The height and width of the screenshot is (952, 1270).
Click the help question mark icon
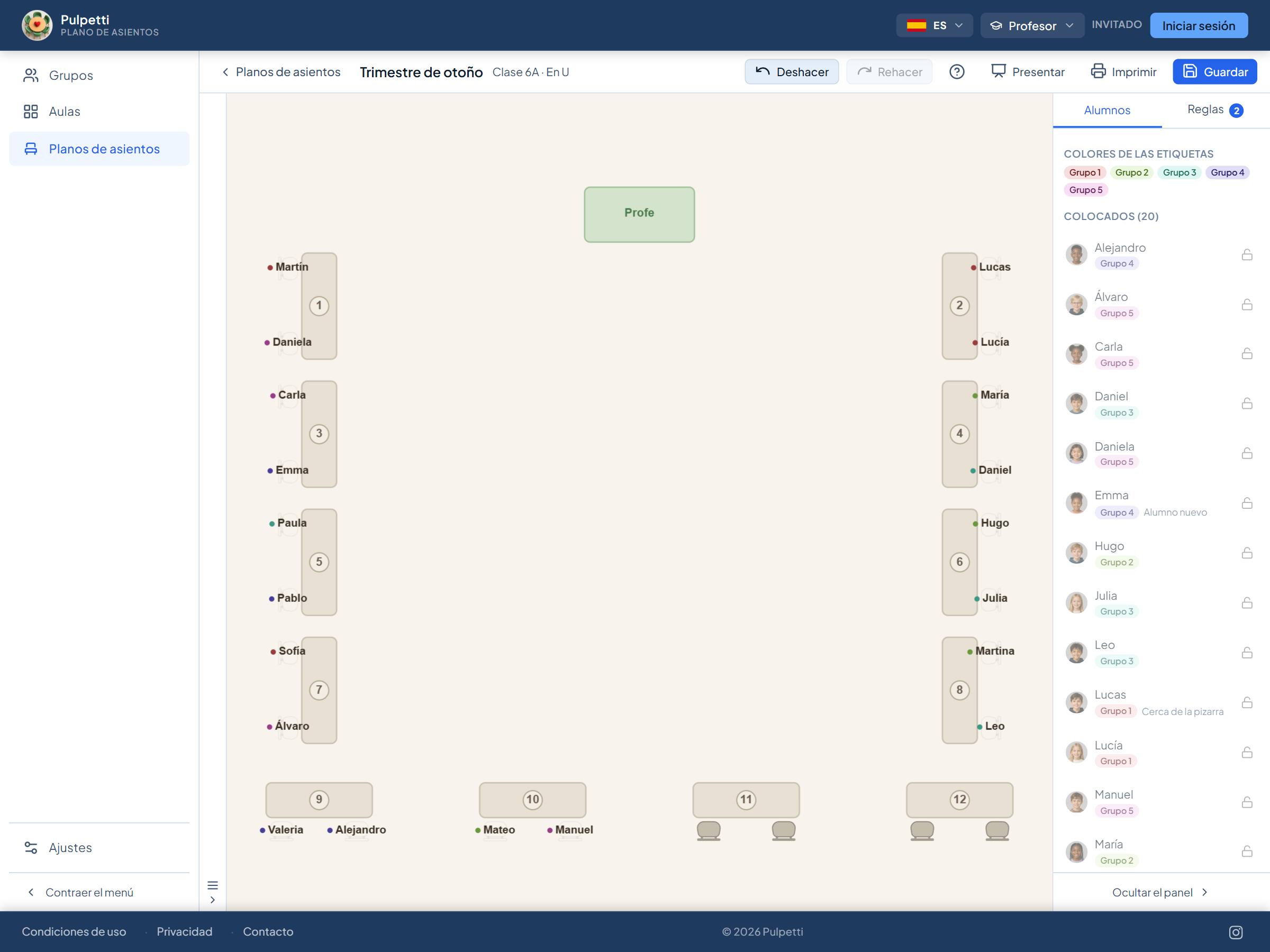pos(957,72)
